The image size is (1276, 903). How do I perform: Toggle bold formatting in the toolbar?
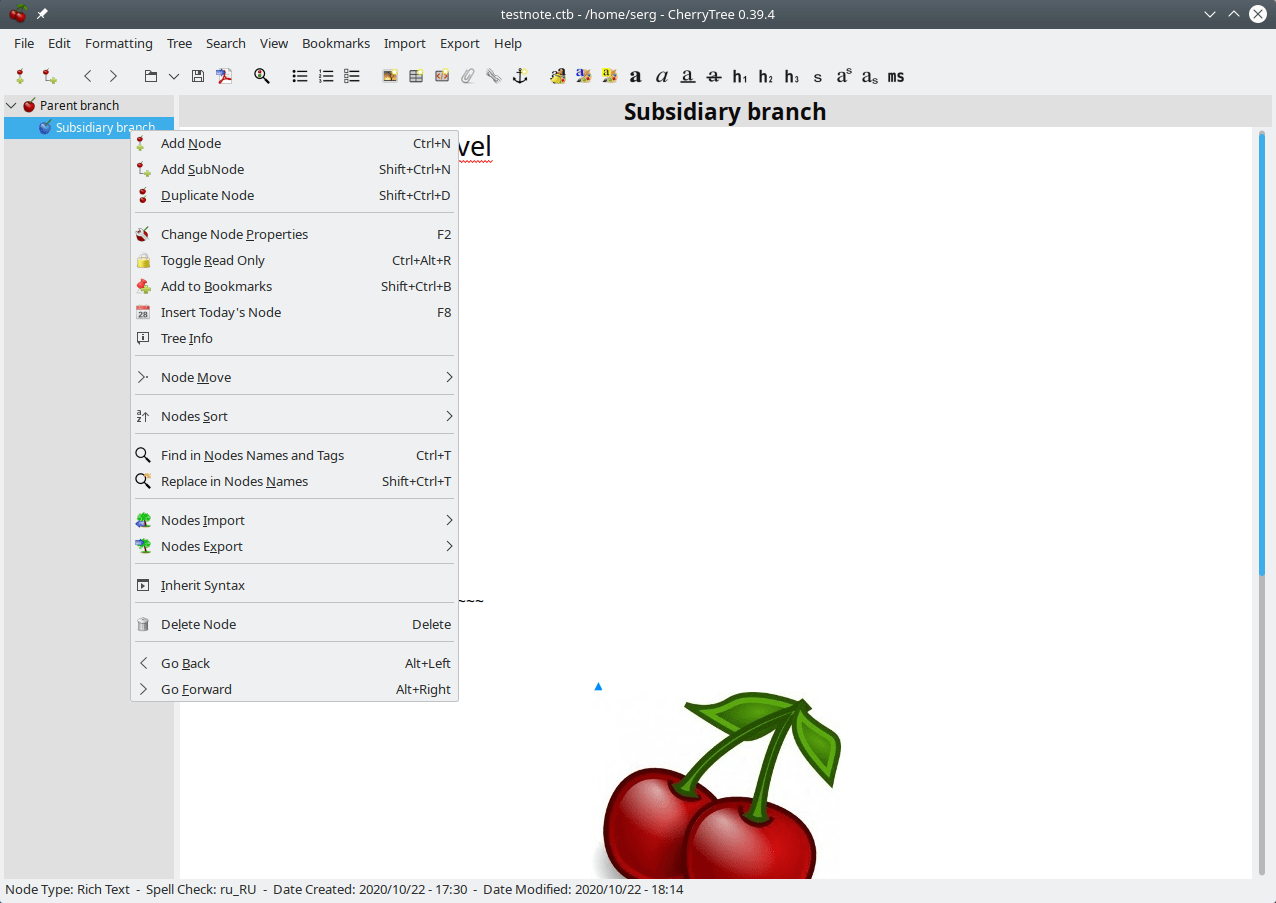tap(635, 76)
